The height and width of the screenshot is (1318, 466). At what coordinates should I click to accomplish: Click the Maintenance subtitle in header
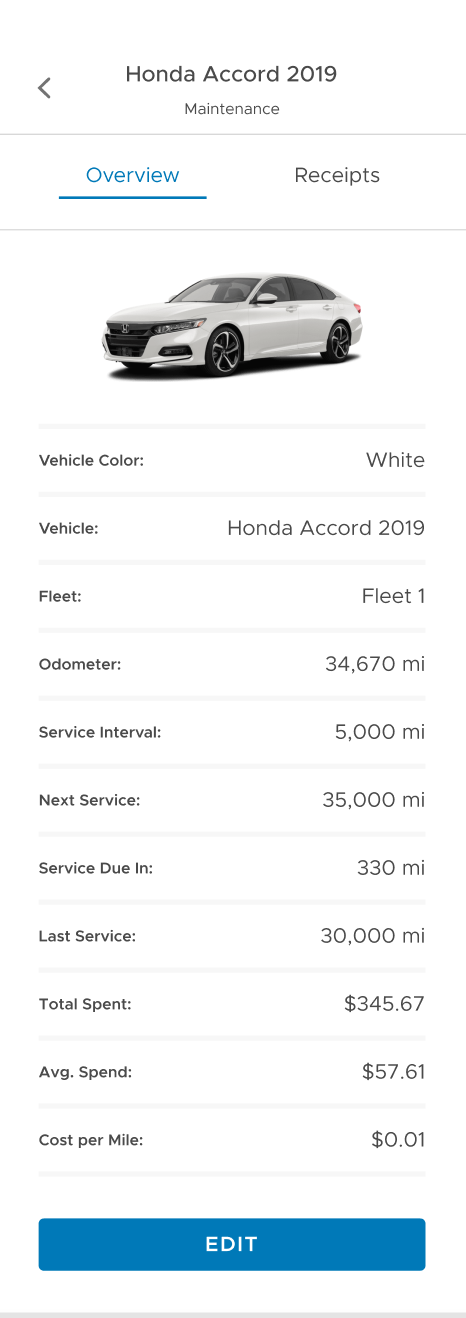point(232,109)
